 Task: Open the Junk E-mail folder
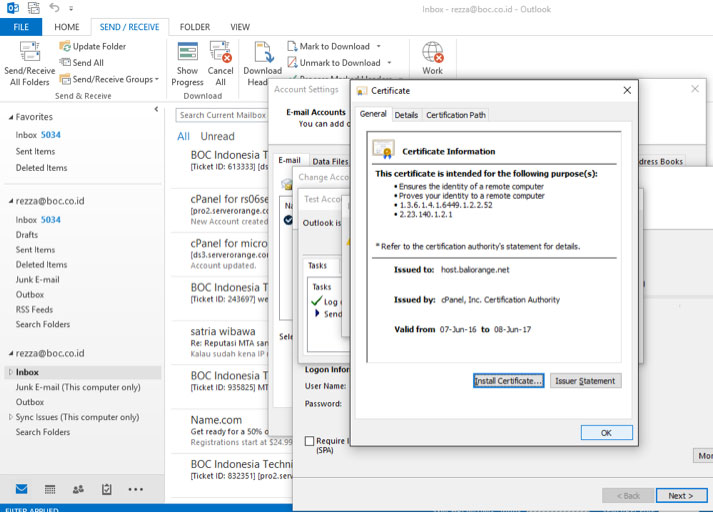[x=37, y=279]
